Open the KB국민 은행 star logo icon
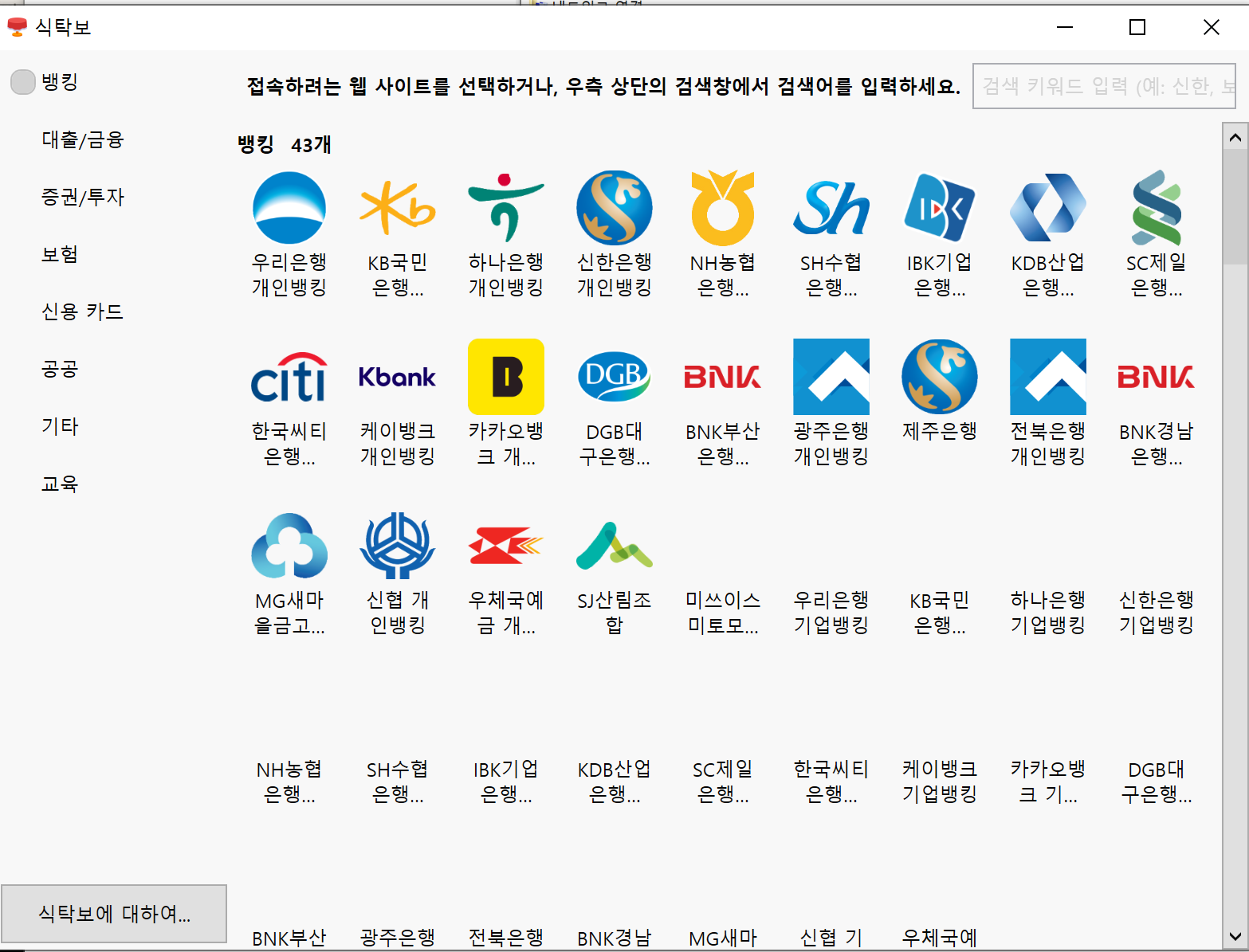The height and width of the screenshot is (952, 1249). 398,208
